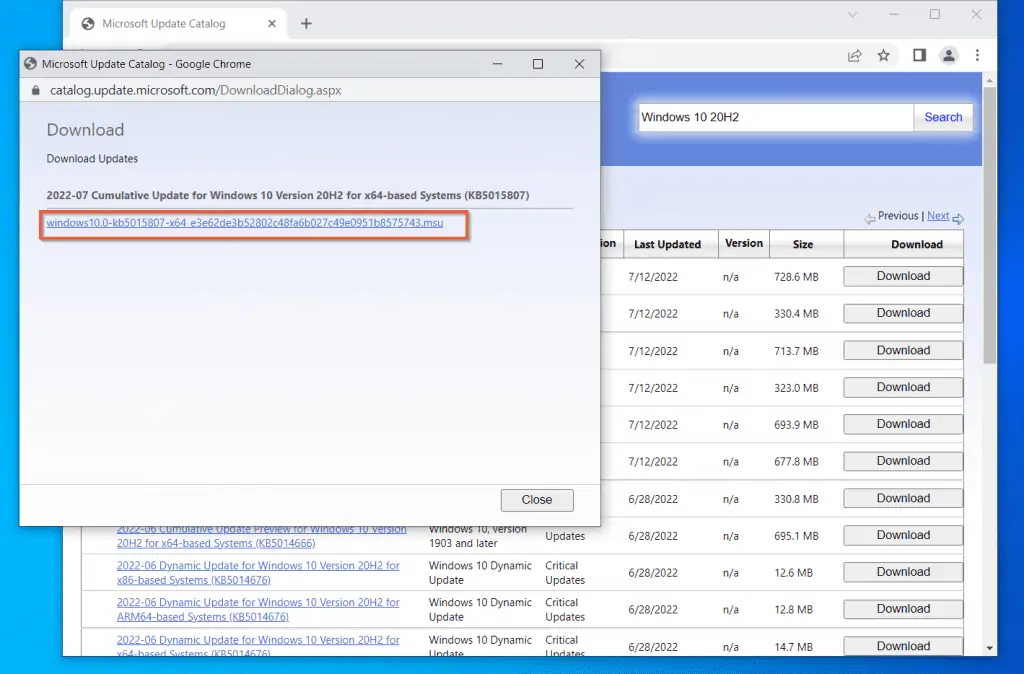Viewport: 1024px width, 674px height.
Task: Click the next page arrow icon
Action: click(958, 219)
